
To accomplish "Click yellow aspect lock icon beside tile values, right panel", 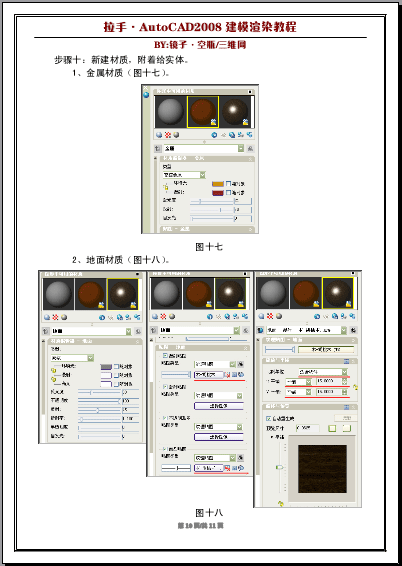I will (355, 387).
